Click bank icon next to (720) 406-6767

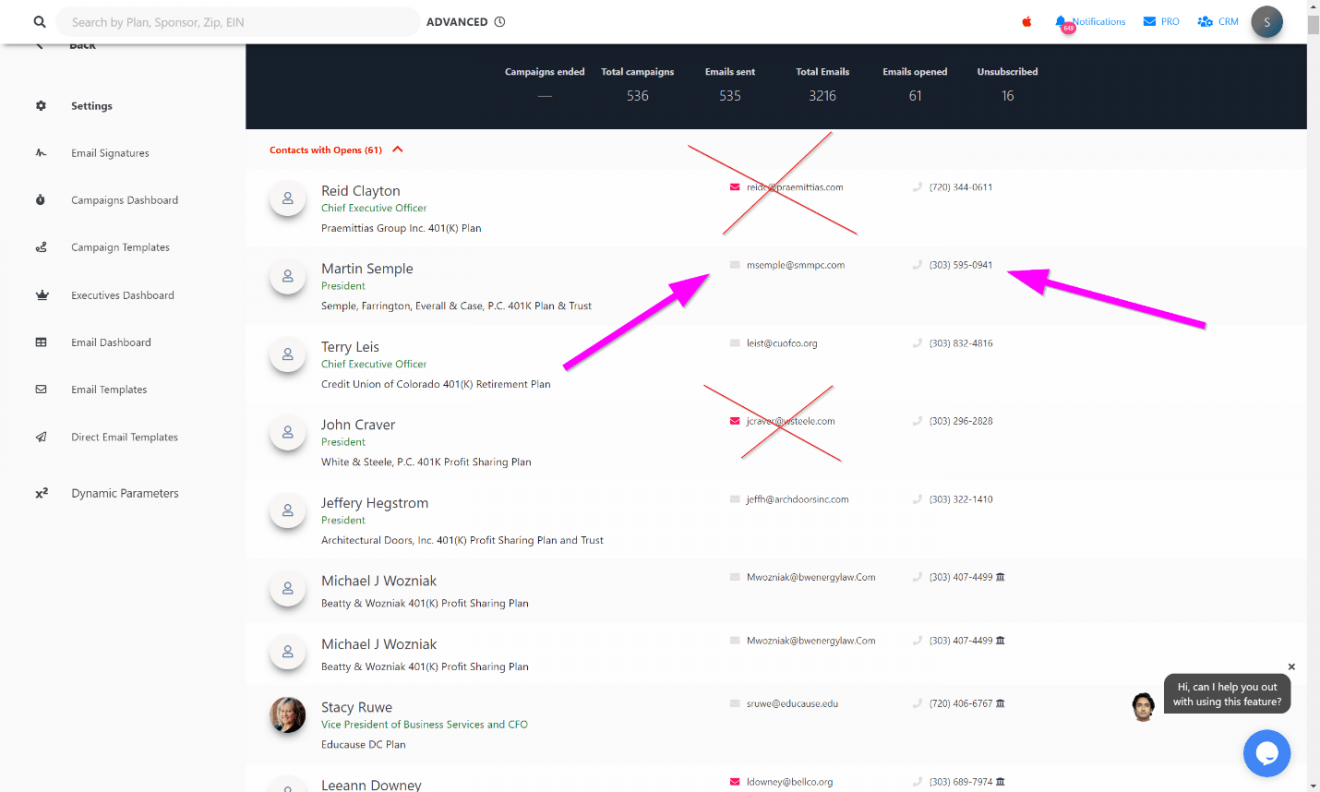[x=1001, y=704]
